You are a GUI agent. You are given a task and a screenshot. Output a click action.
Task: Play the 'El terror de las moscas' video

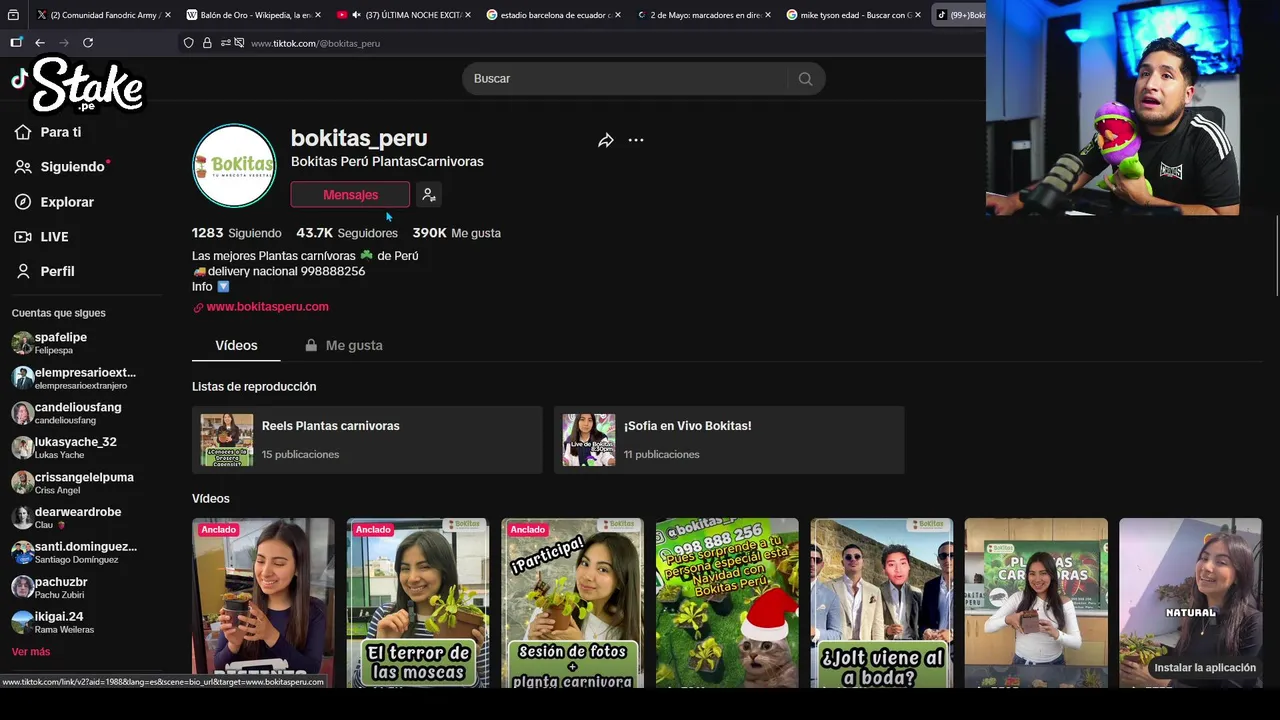418,603
